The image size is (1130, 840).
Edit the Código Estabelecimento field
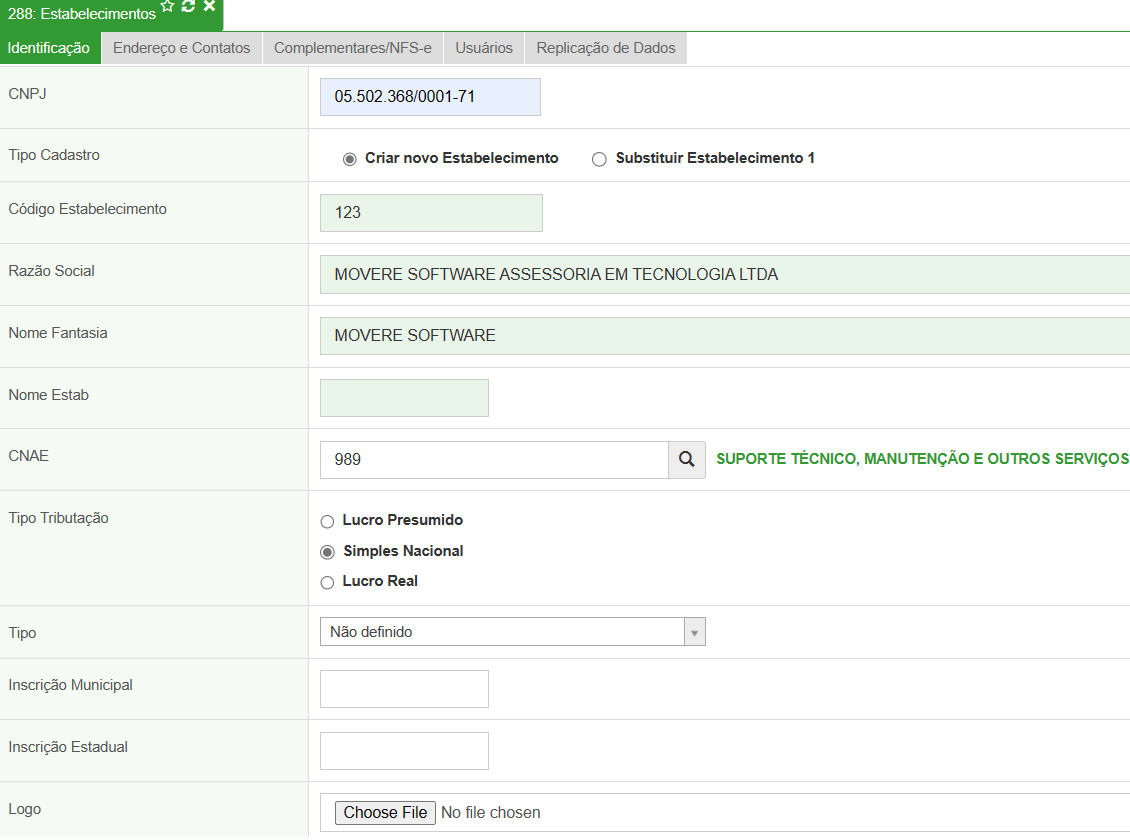tap(431, 213)
